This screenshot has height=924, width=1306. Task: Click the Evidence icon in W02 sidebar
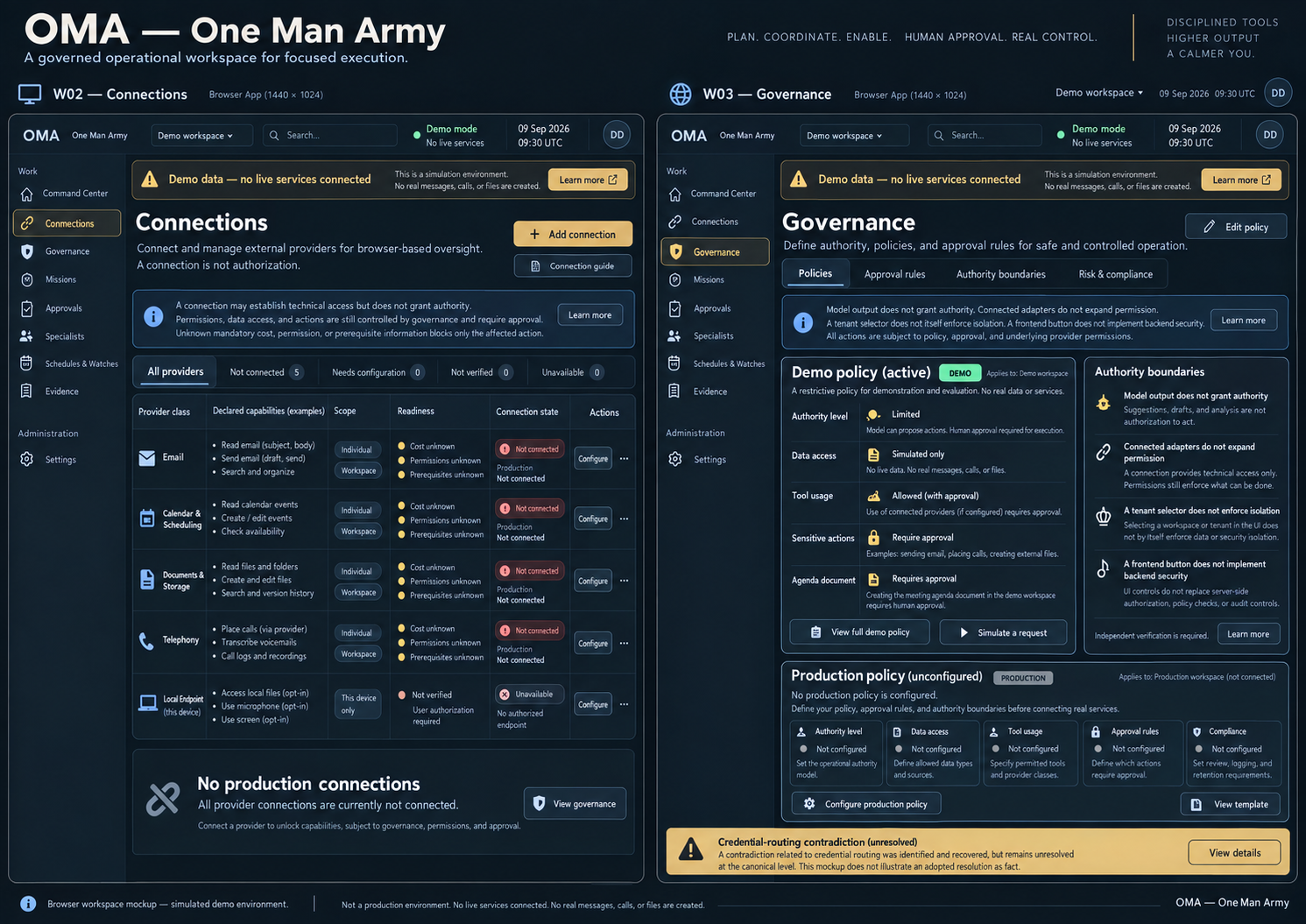[x=27, y=391]
